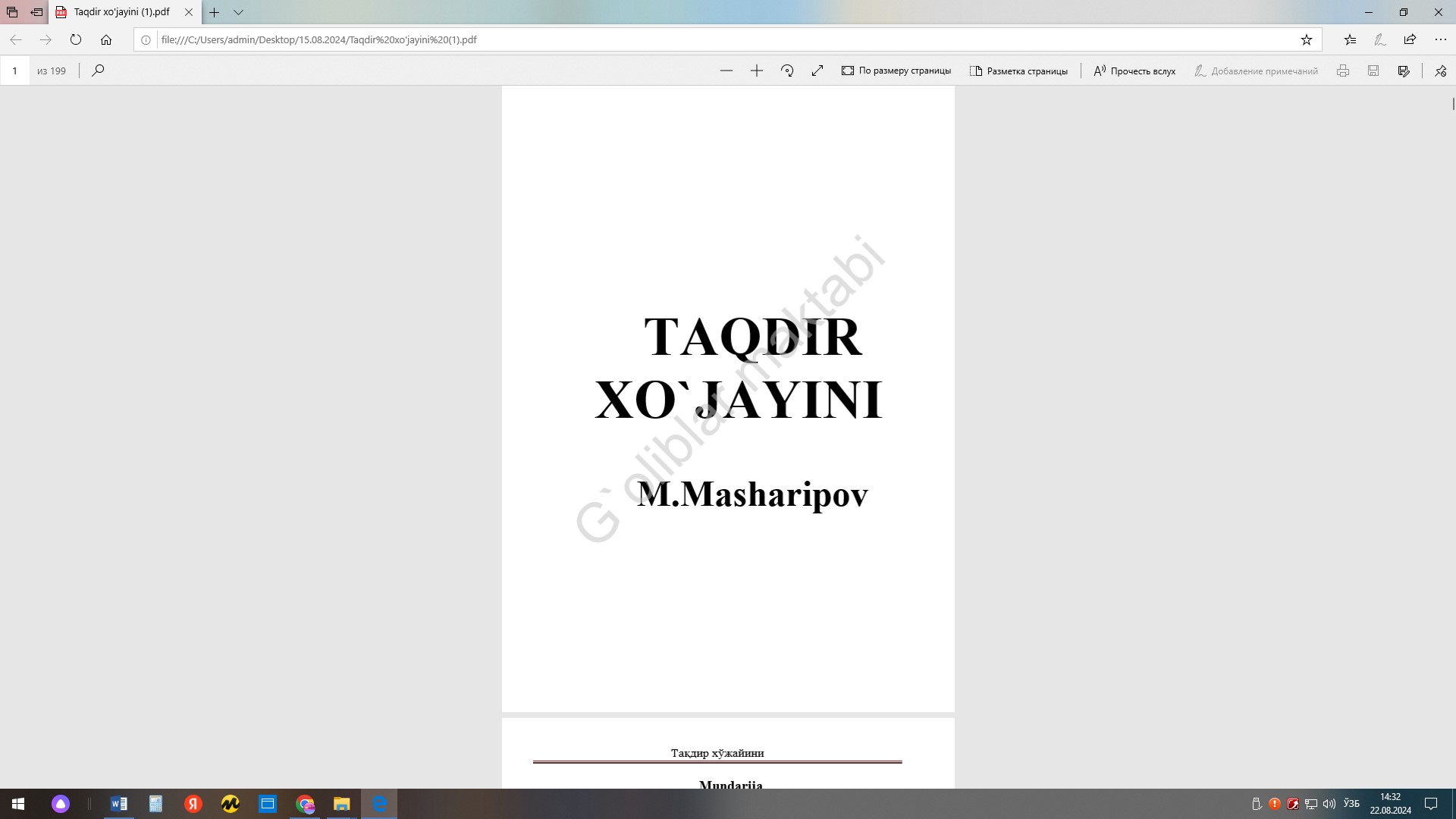Start 'Прочесть вслух' read aloud
This screenshot has width=1456, height=819.
point(1134,71)
